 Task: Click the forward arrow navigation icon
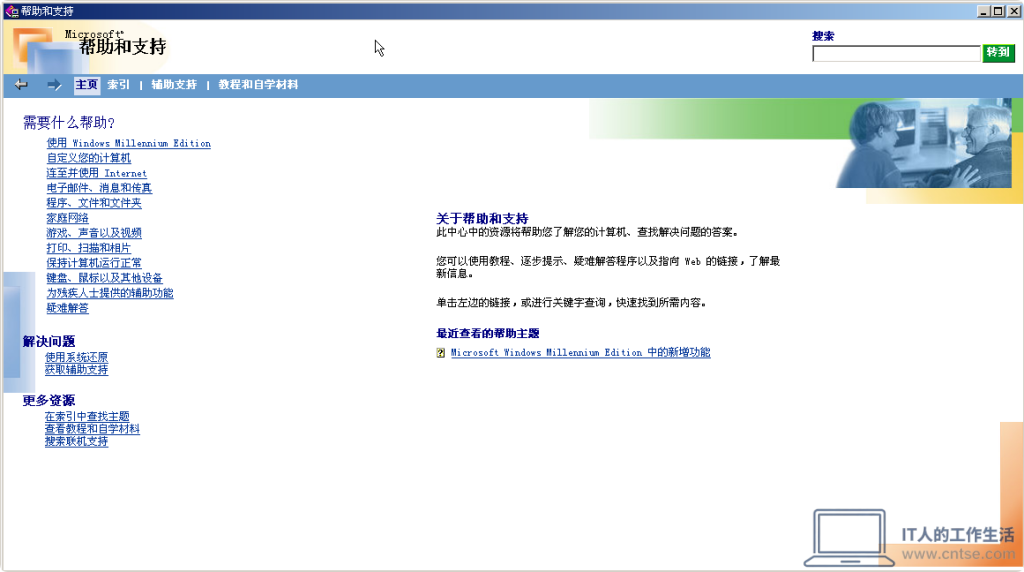click(54, 85)
